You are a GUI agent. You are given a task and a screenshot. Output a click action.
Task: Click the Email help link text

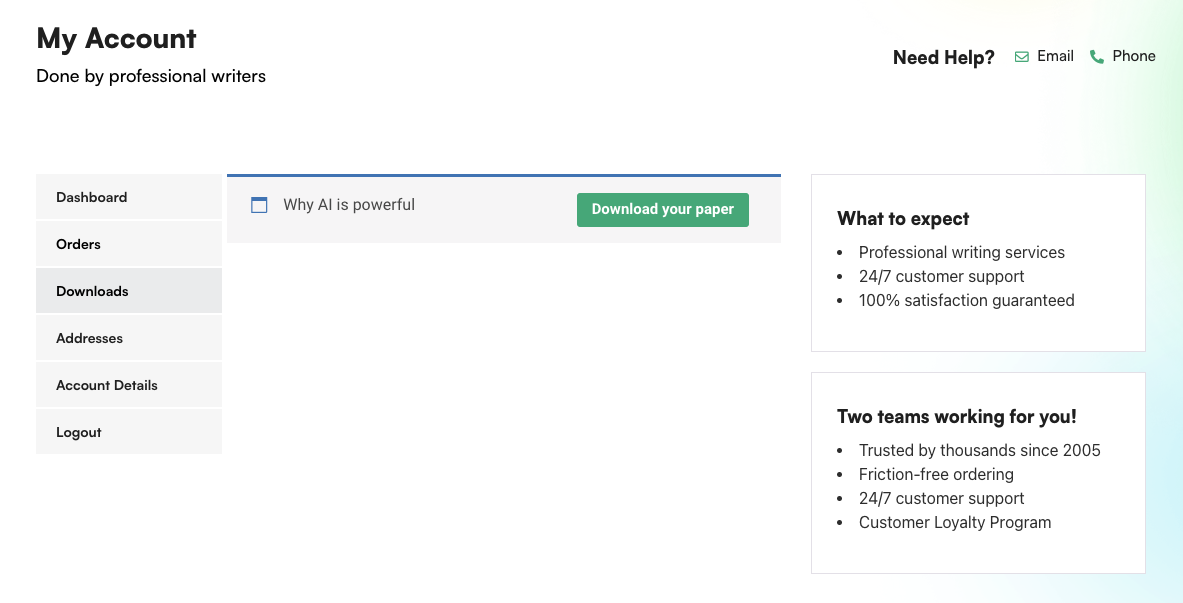point(1055,56)
